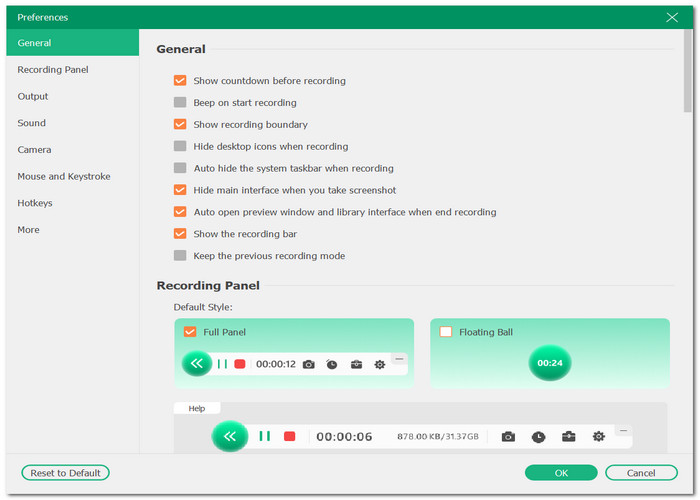Click the 00:24 floating ball preview

pos(550,363)
